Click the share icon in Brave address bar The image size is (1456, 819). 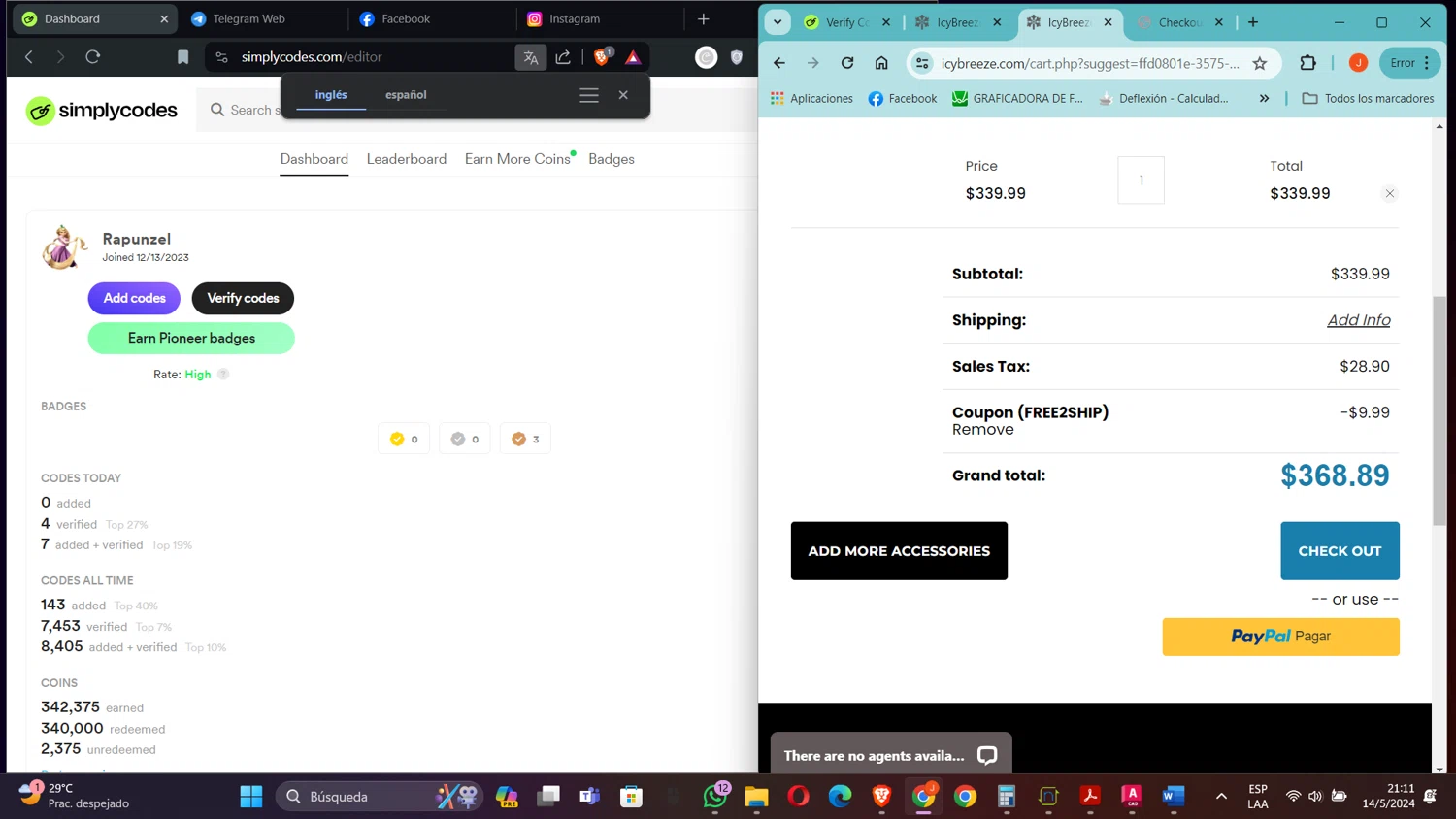[x=563, y=57]
